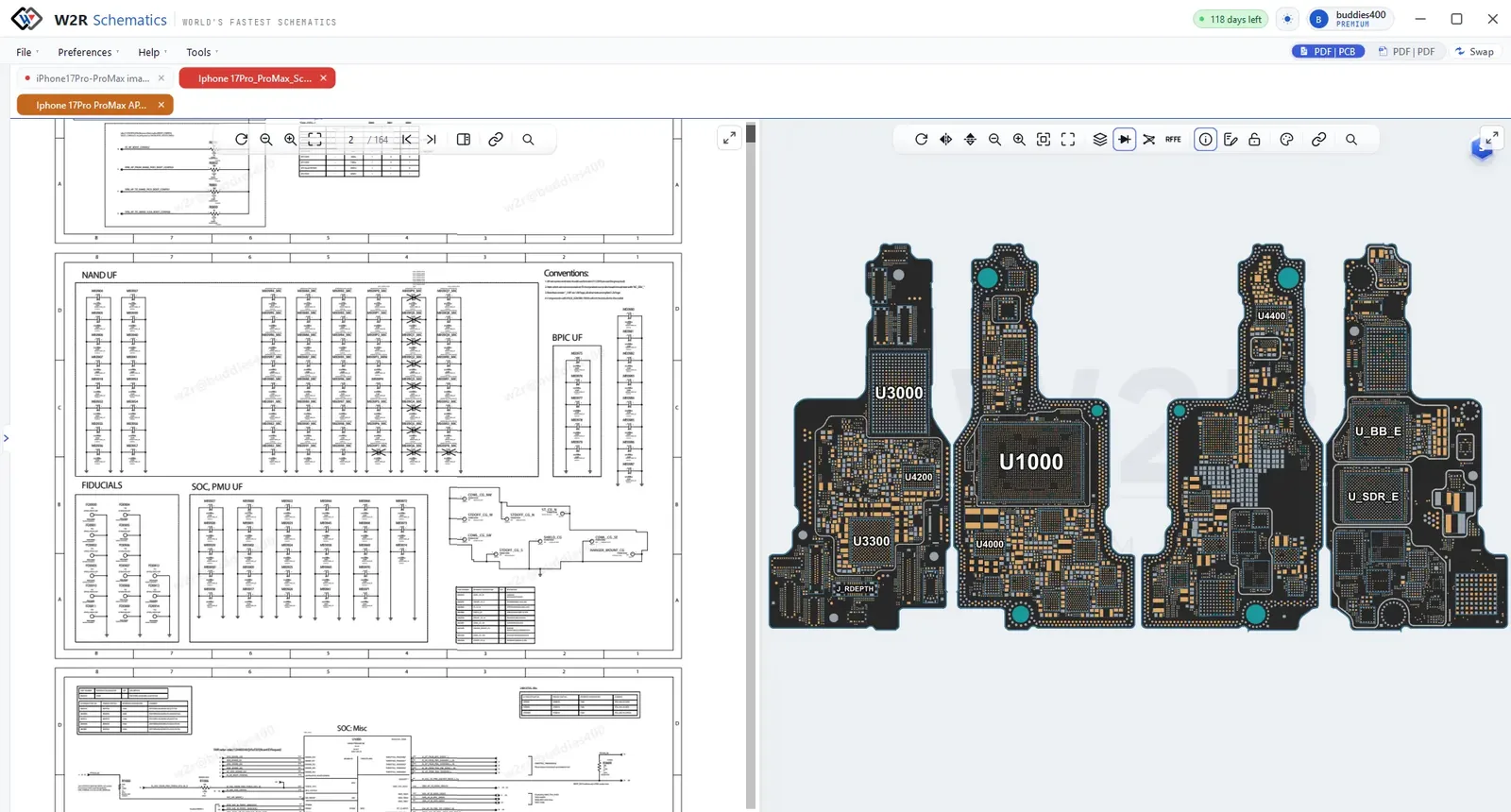Screen dimensions: 1511x812
Task: Zoom out the schematic PDF viewer
Action: point(266,139)
